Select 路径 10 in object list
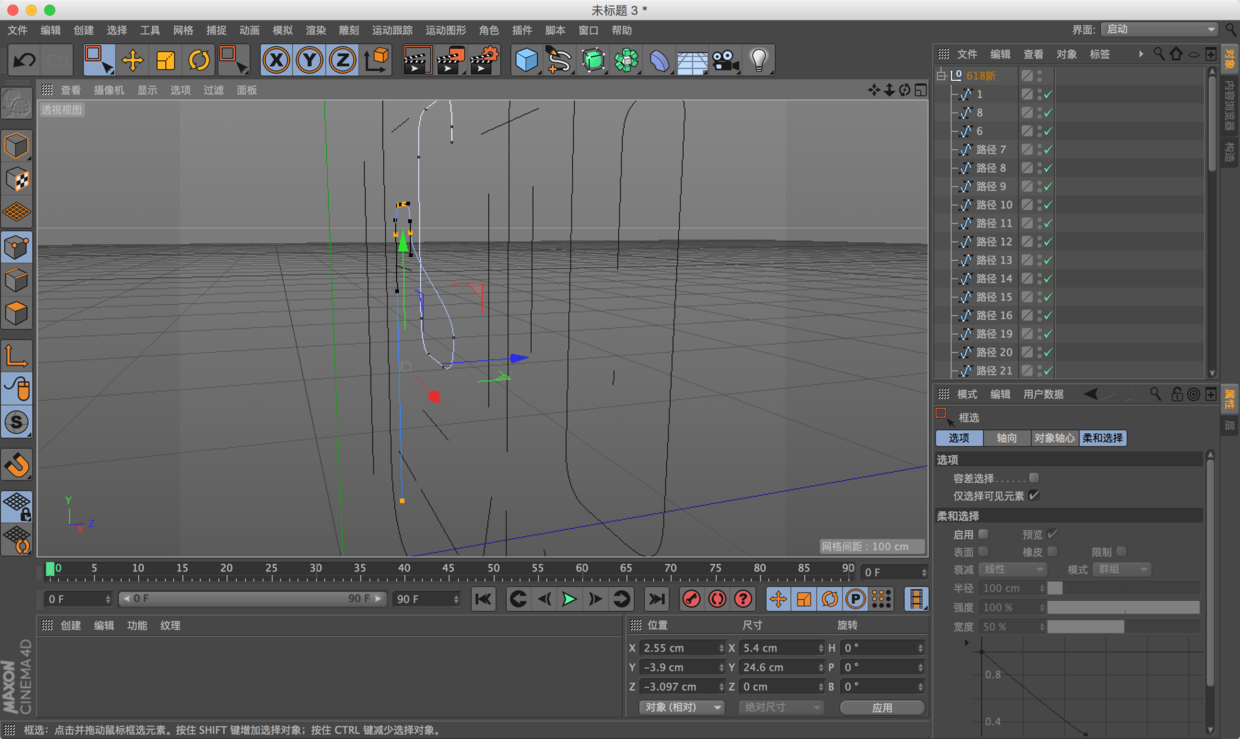The image size is (1240, 739). pyautogui.click(x=994, y=205)
